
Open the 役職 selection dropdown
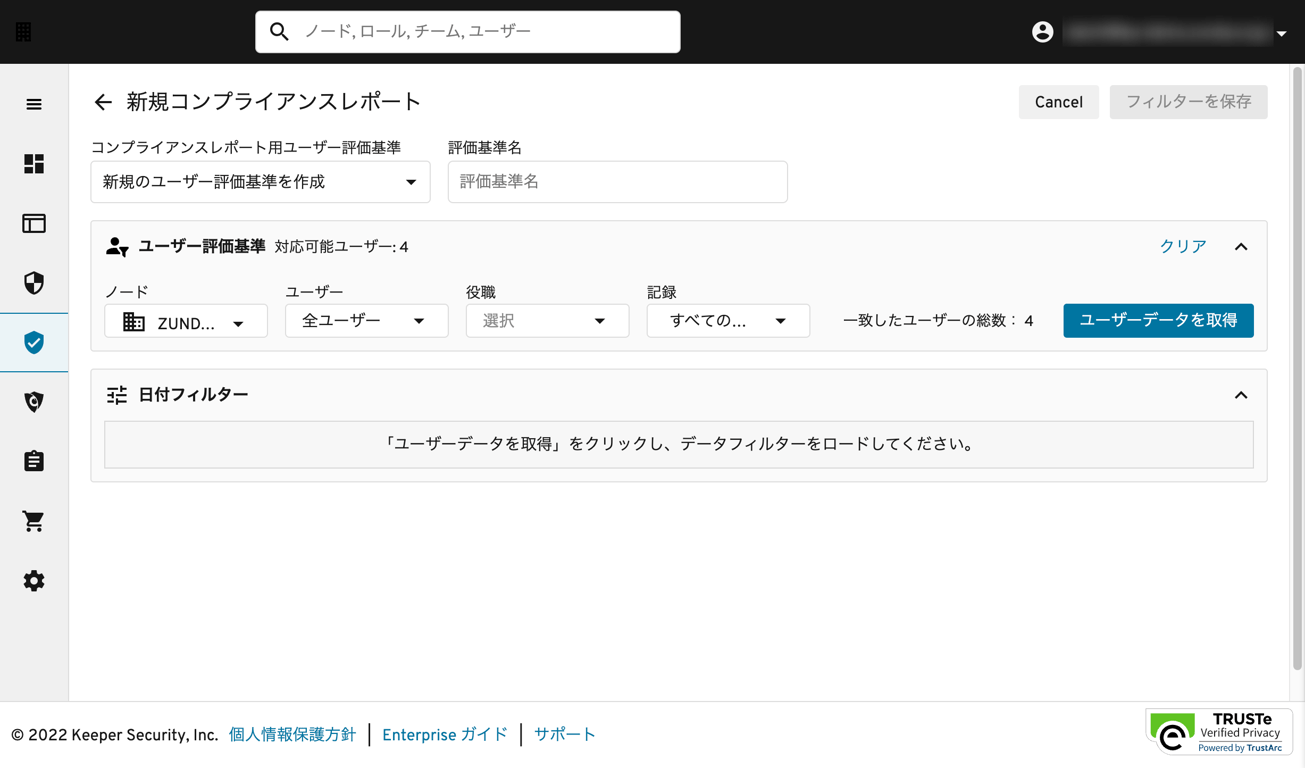tap(546, 321)
